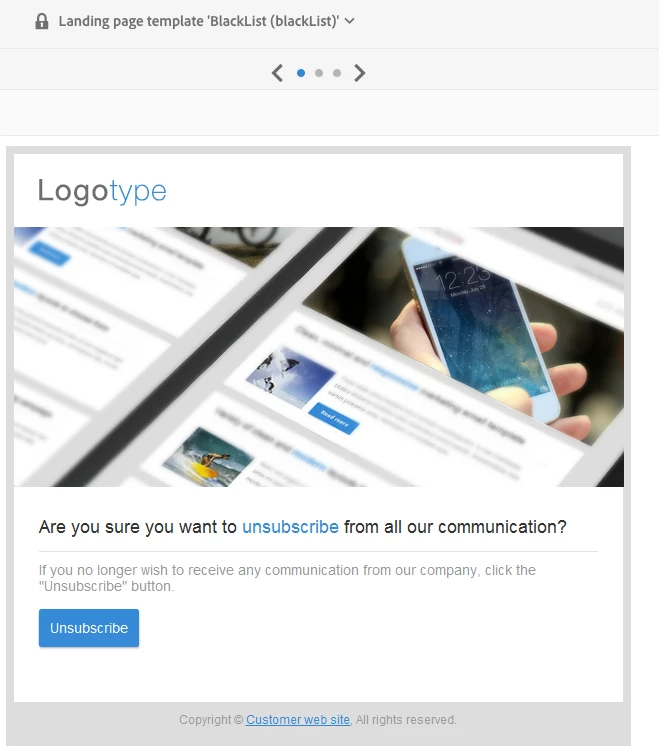Click the surfer thumbnail in the banner
This screenshot has width=659, height=756.
pos(207,457)
